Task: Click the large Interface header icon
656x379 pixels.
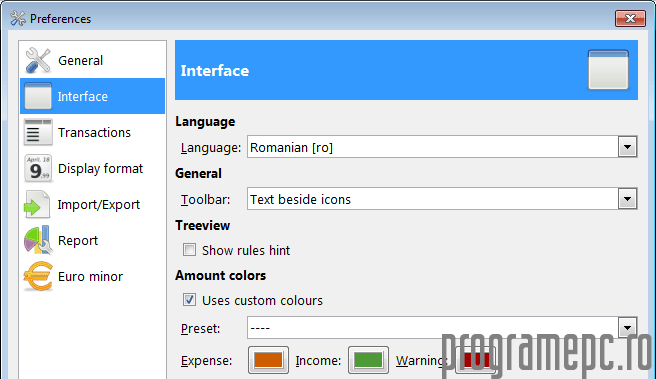Action: tap(608, 70)
